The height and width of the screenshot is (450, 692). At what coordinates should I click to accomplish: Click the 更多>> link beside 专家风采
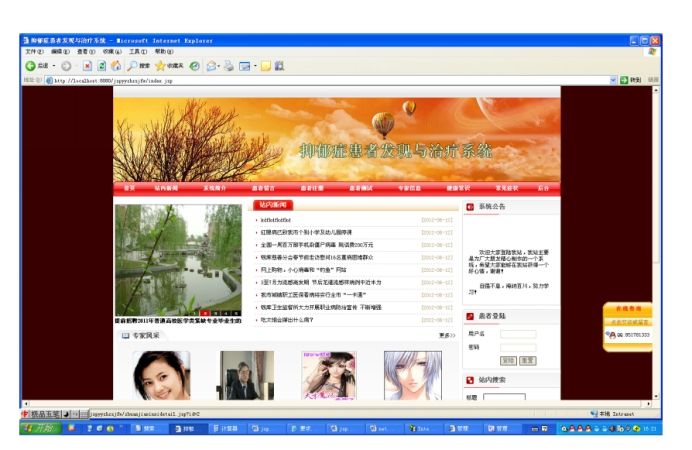447,336
